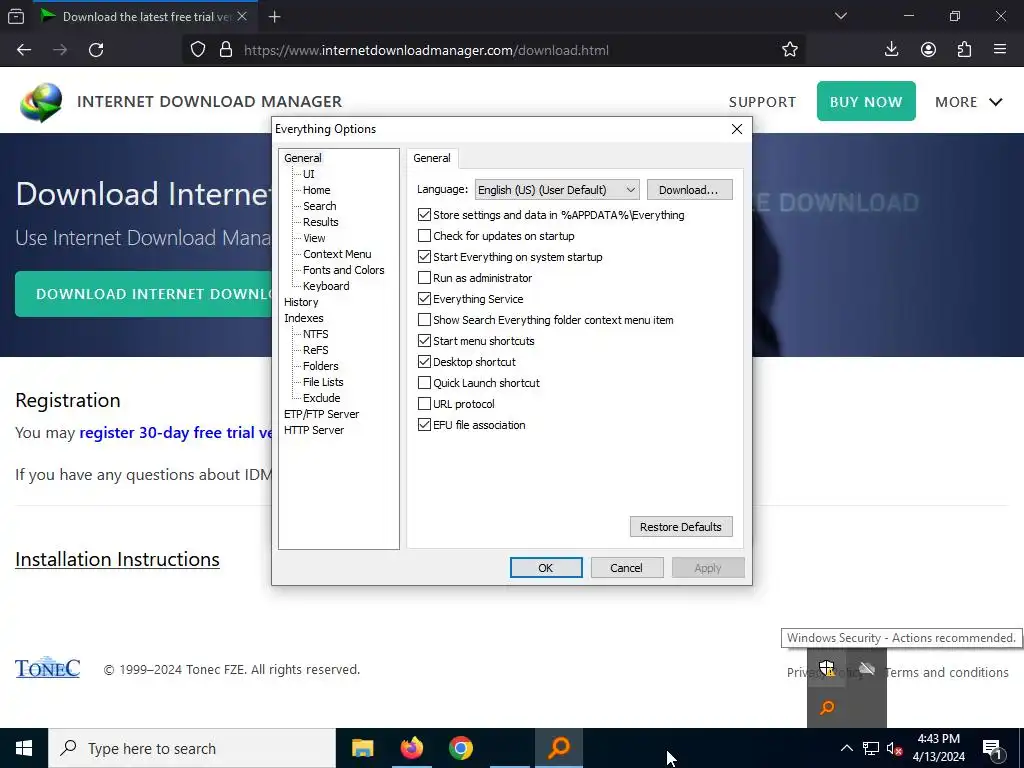The width and height of the screenshot is (1024, 768).
Task: Select Results in options tree
Action: point(321,222)
